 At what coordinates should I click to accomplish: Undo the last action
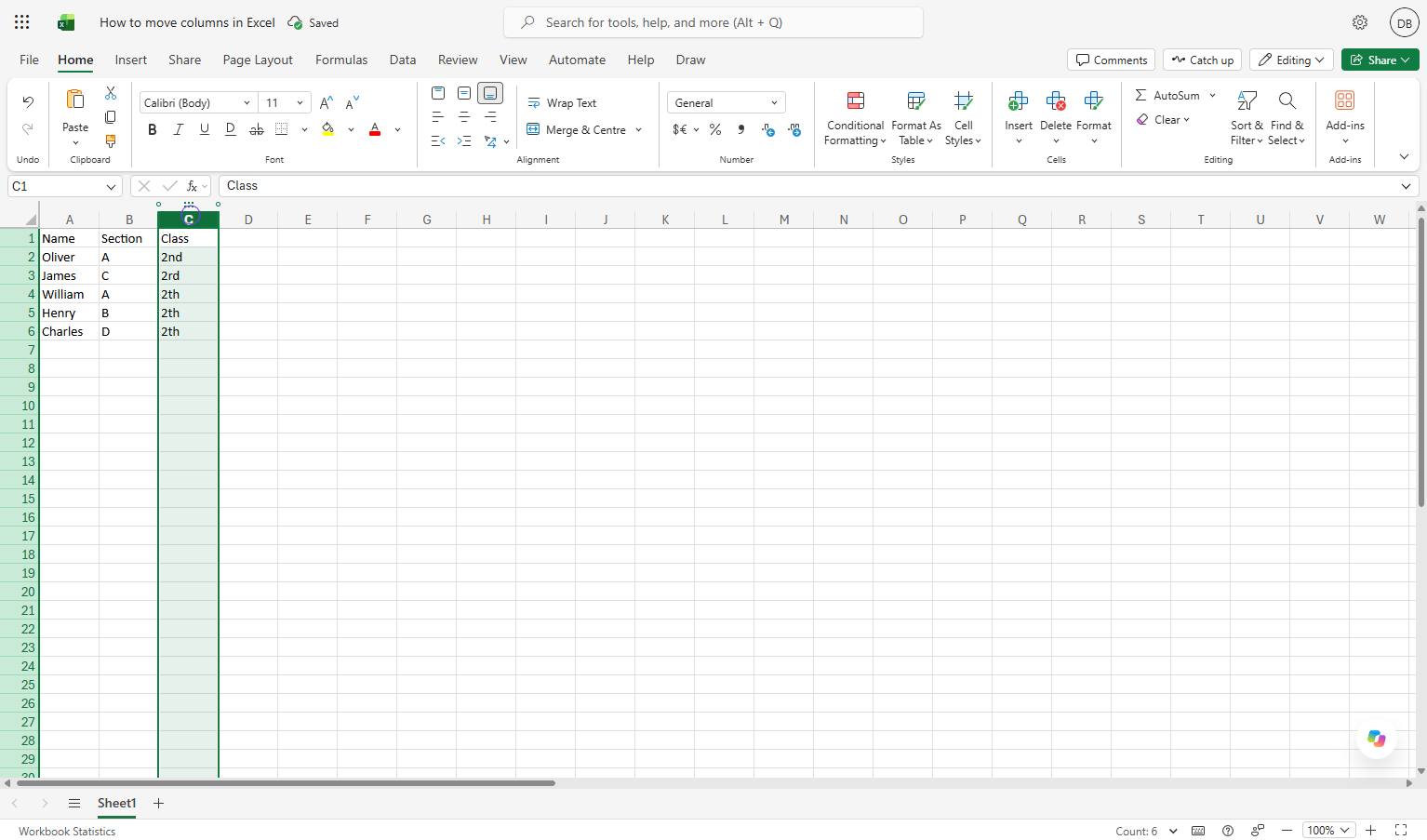pos(28,102)
